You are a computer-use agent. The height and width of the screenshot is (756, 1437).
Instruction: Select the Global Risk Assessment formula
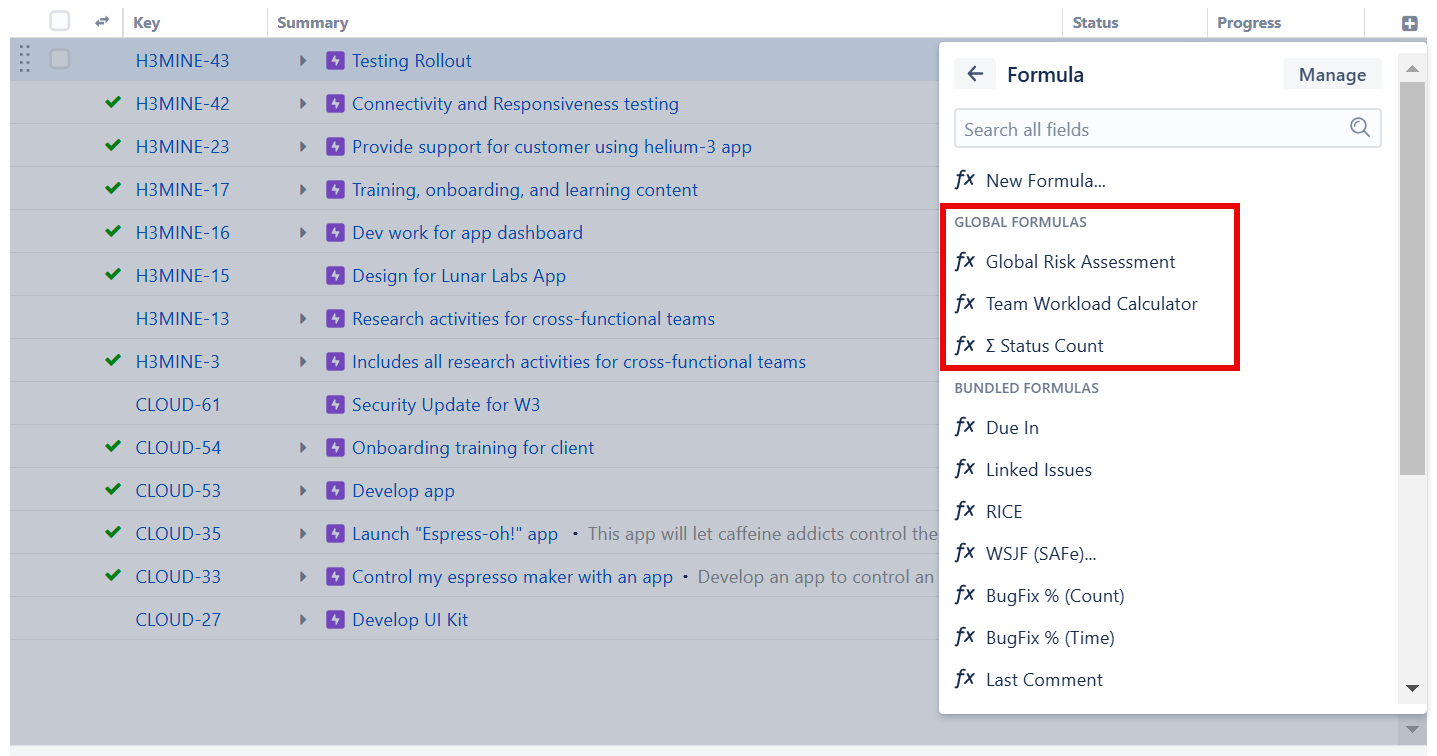click(x=1080, y=262)
